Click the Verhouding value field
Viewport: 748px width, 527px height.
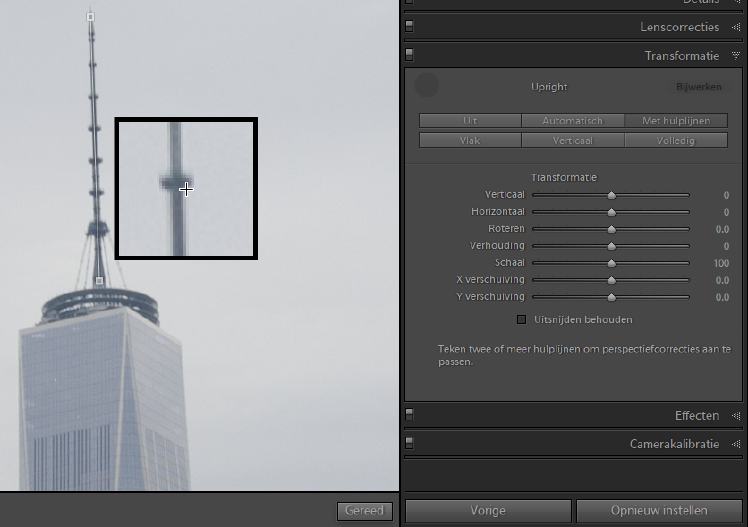[x=726, y=247]
